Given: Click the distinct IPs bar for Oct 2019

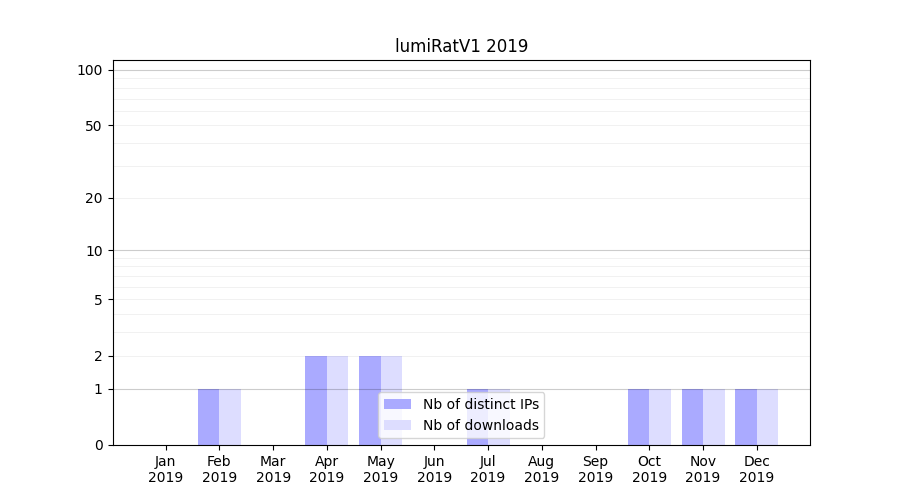Looking at the screenshot, I should pos(638,417).
